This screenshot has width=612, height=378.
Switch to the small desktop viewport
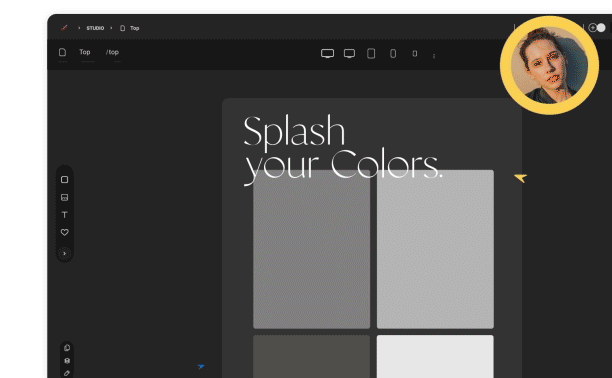[349, 53]
